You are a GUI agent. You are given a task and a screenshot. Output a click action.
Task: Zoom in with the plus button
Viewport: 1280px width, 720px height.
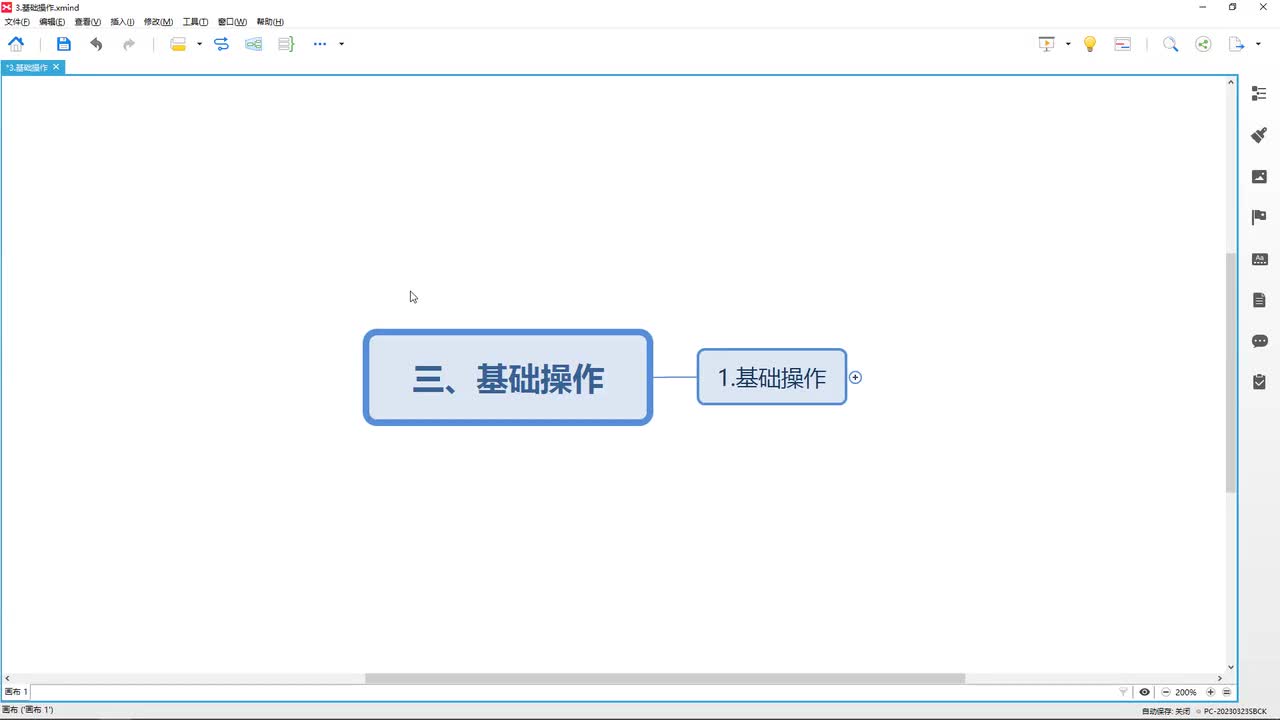click(x=1211, y=692)
